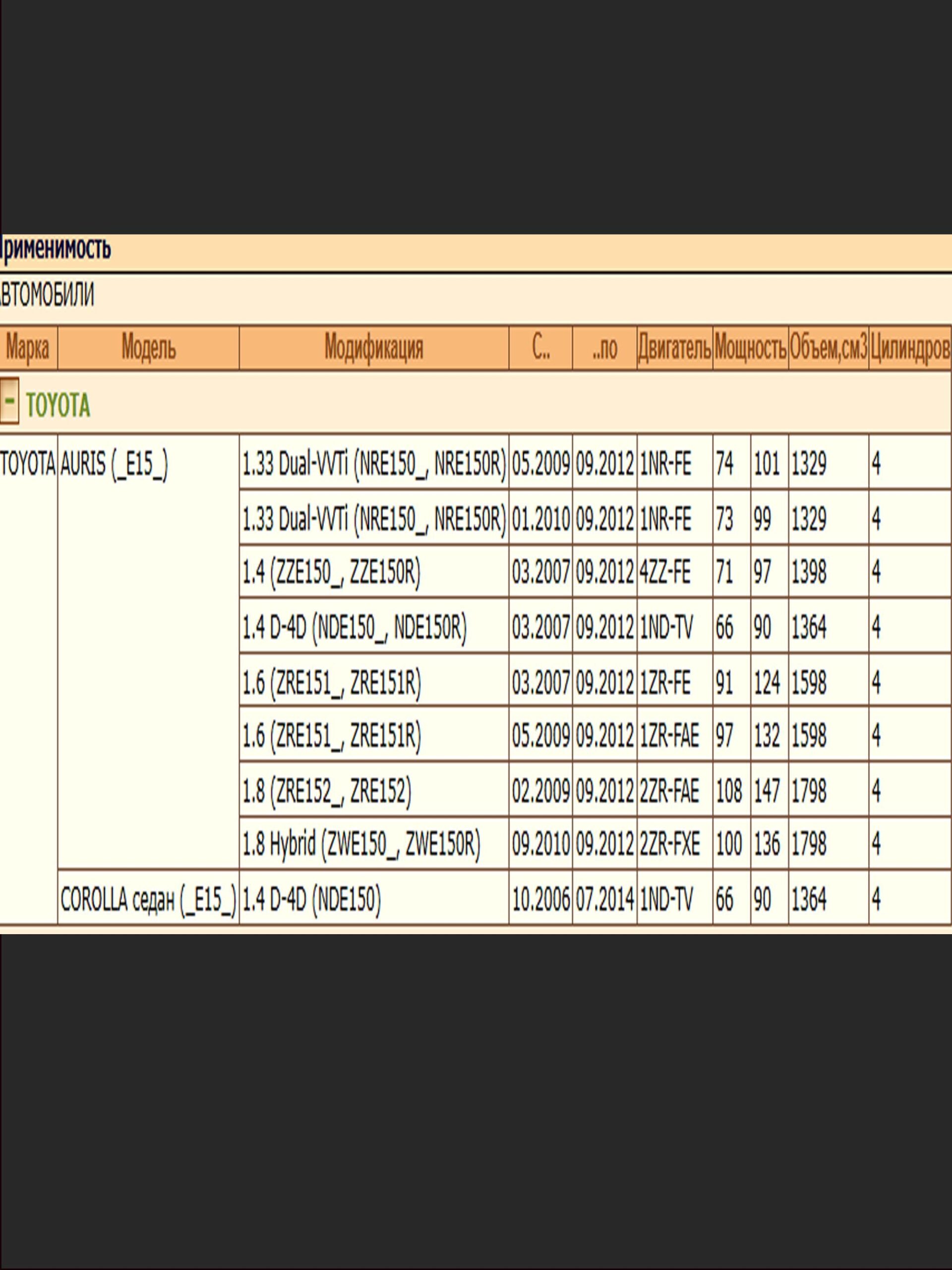
Task: Collapse the TOYOTA group with minus icon
Action: click(x=9, y=401)
